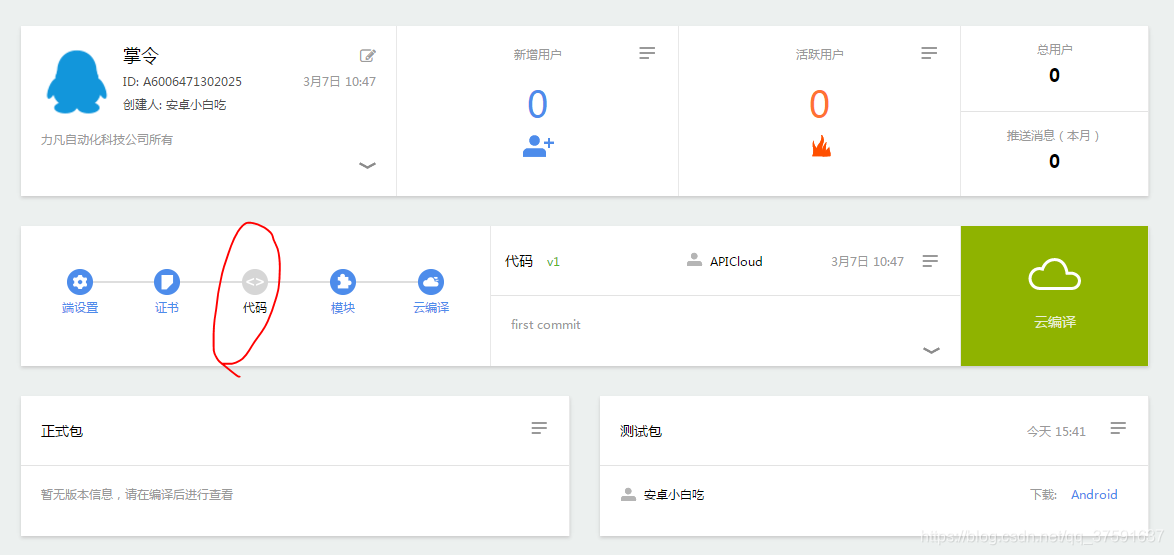
Task: Open the 新增用户 card menu icon
Action: [x=647, y=53]
